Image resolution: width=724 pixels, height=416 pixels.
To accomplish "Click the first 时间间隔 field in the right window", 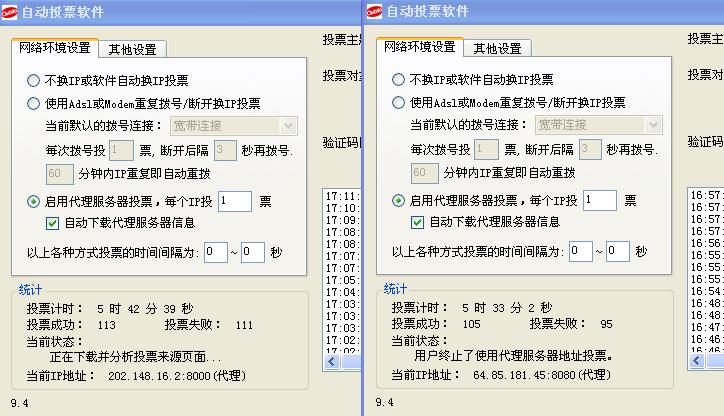I will point(580,252).
